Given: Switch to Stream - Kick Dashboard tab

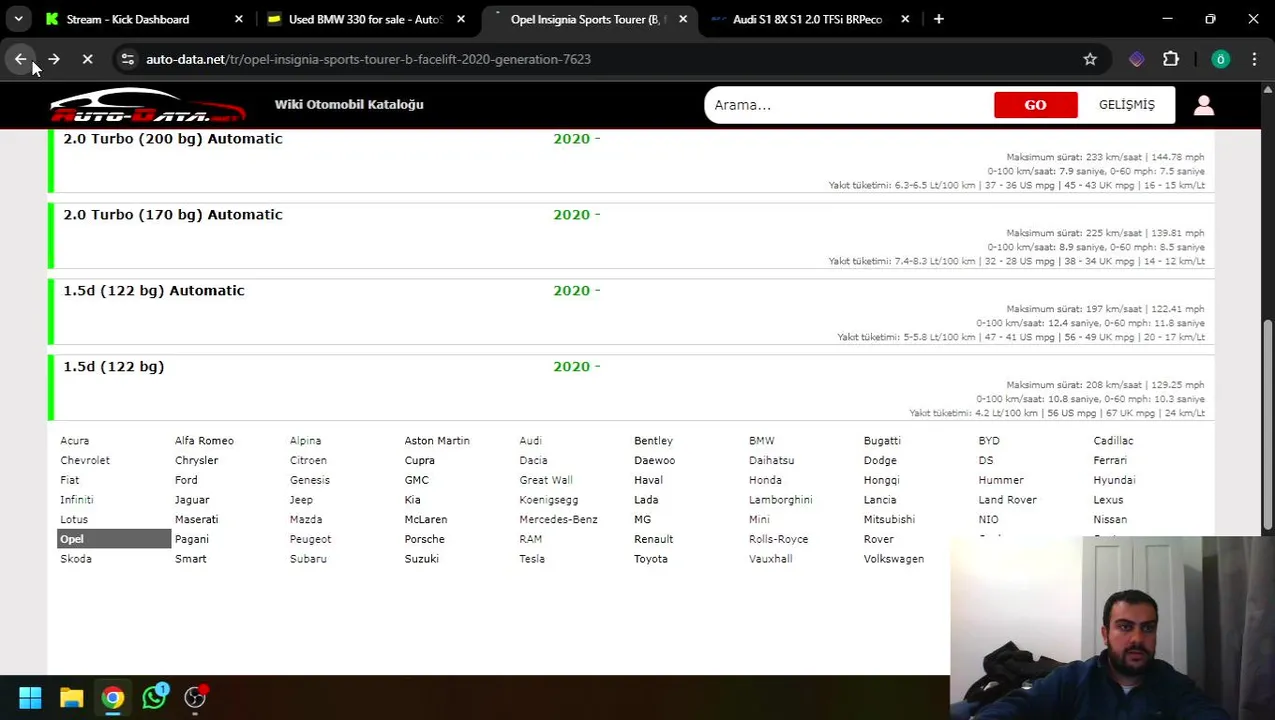Looking at the screenshot, I should (x=128, y=19).
